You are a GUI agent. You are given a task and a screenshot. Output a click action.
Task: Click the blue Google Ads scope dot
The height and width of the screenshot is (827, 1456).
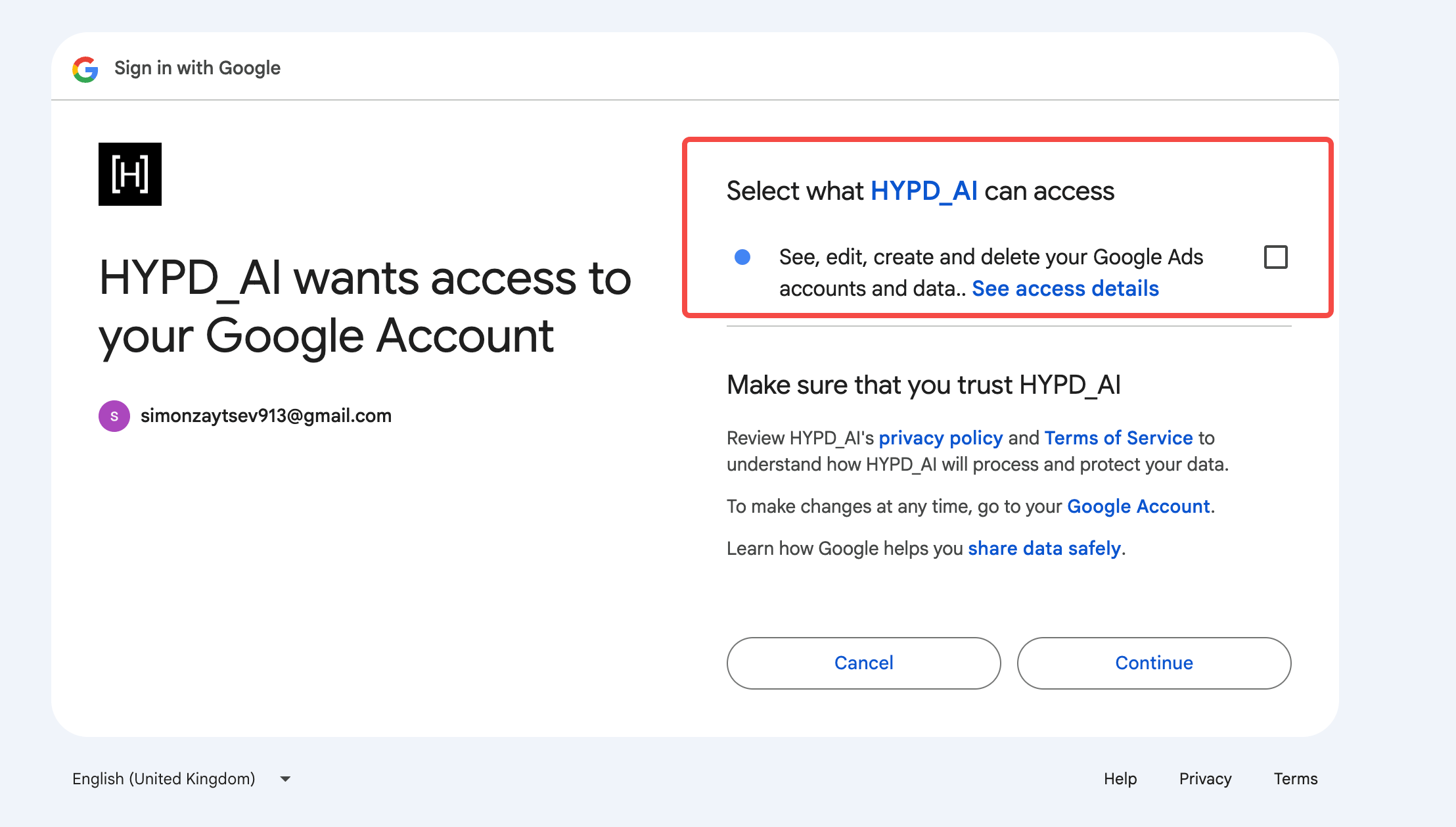742,257
